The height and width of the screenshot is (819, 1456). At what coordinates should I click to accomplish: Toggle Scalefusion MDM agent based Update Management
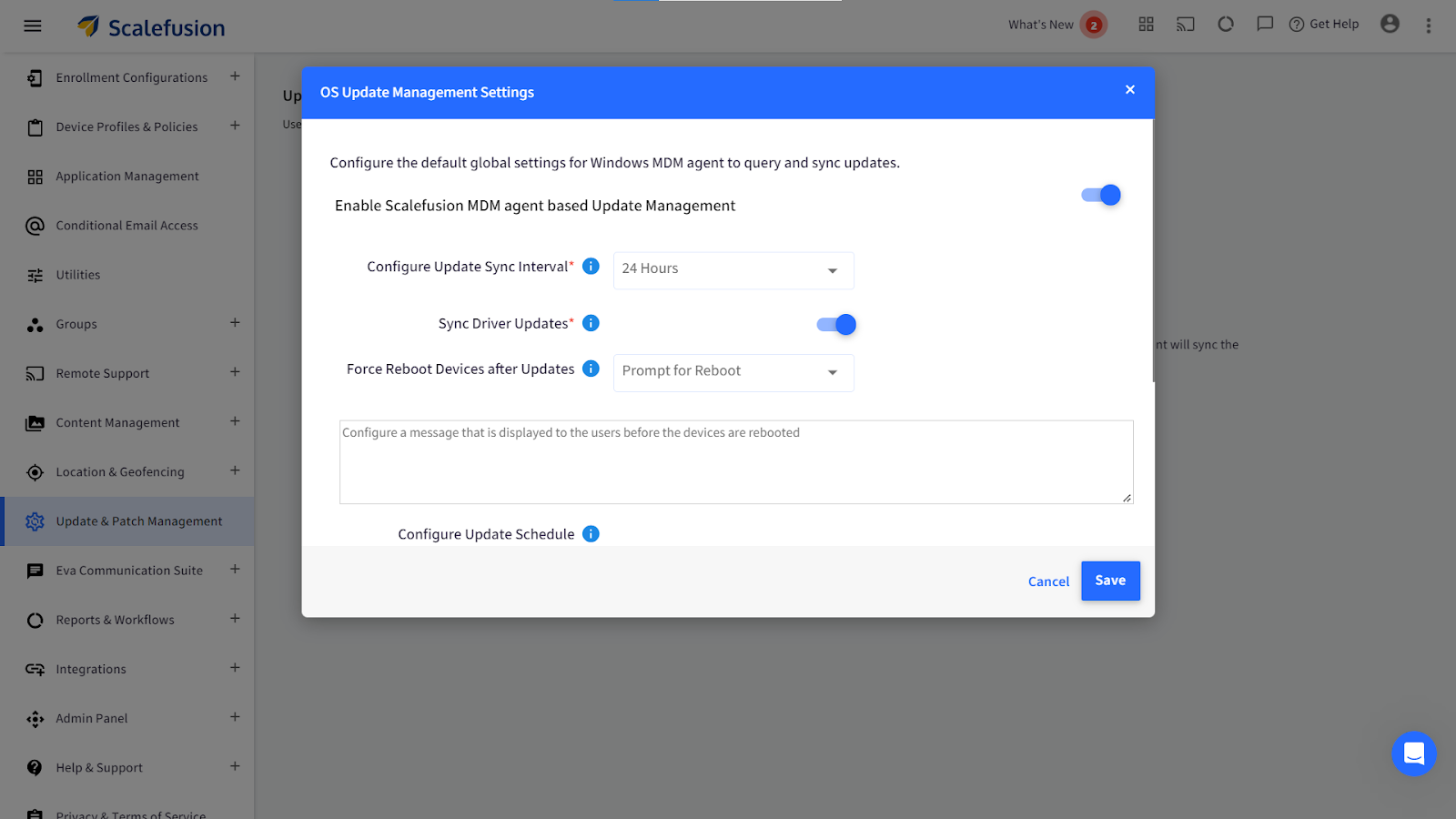coord(1101,195)
